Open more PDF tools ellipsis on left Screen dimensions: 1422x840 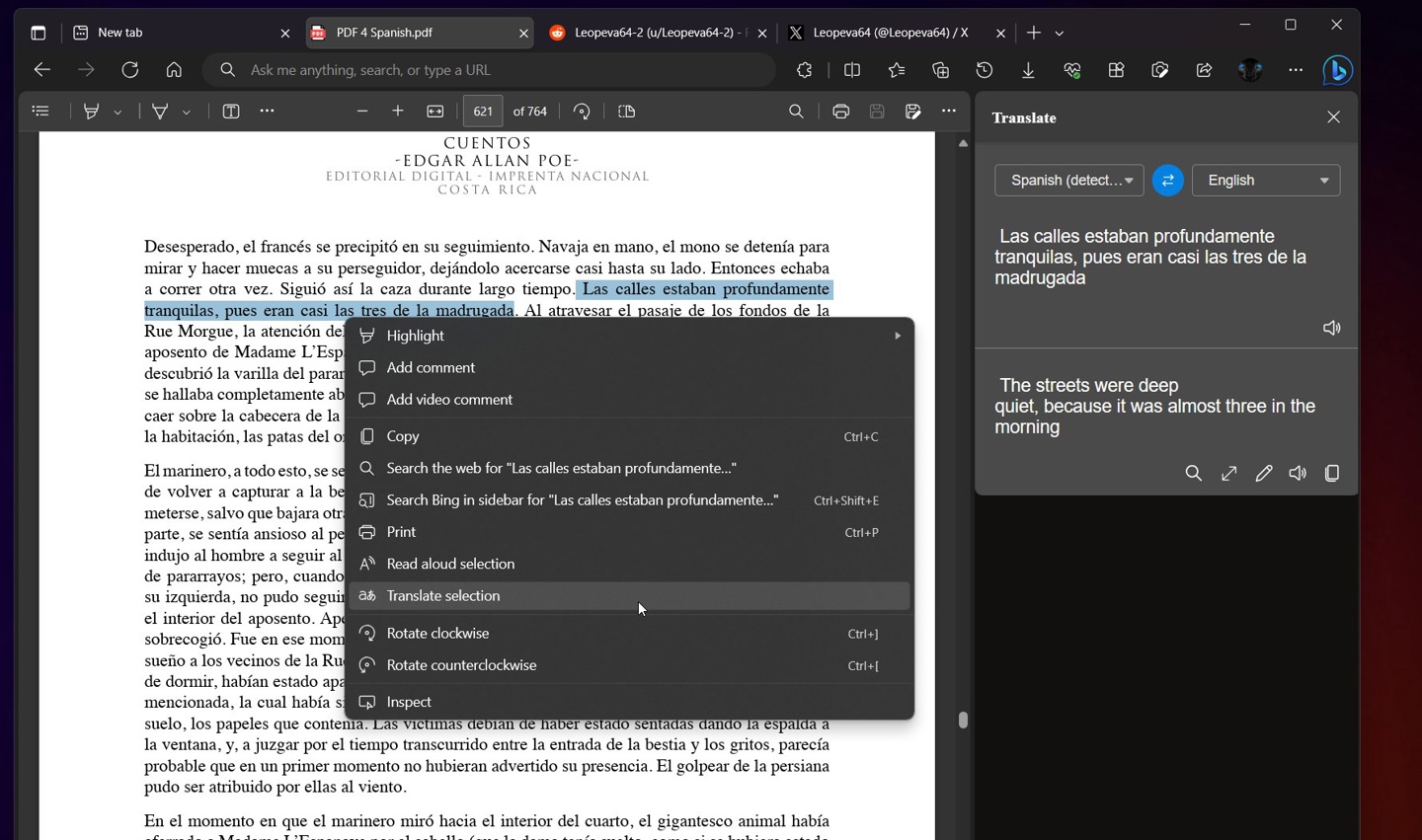coord(267,112)
